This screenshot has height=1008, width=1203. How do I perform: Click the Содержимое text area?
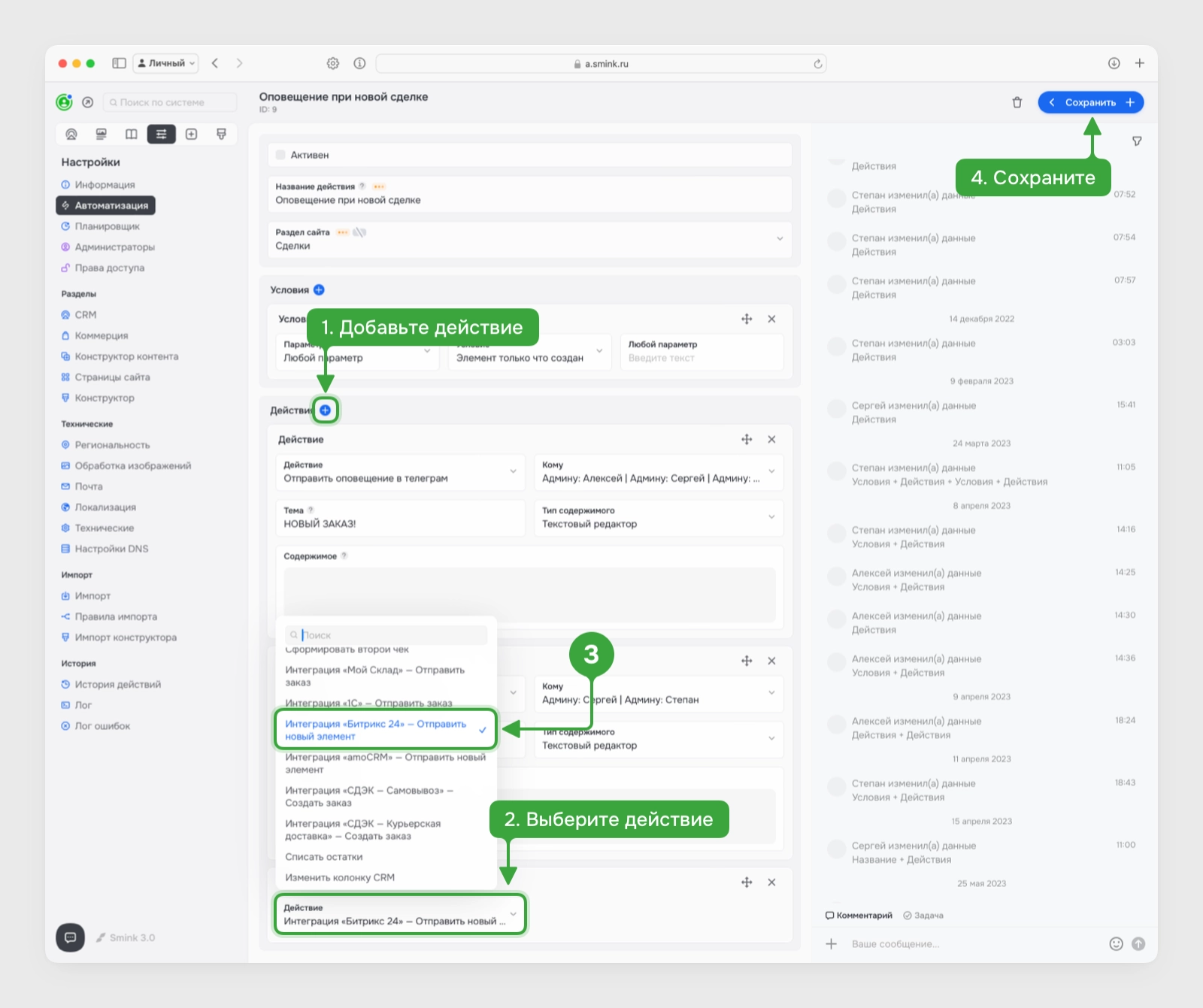(x=530, y=594)
